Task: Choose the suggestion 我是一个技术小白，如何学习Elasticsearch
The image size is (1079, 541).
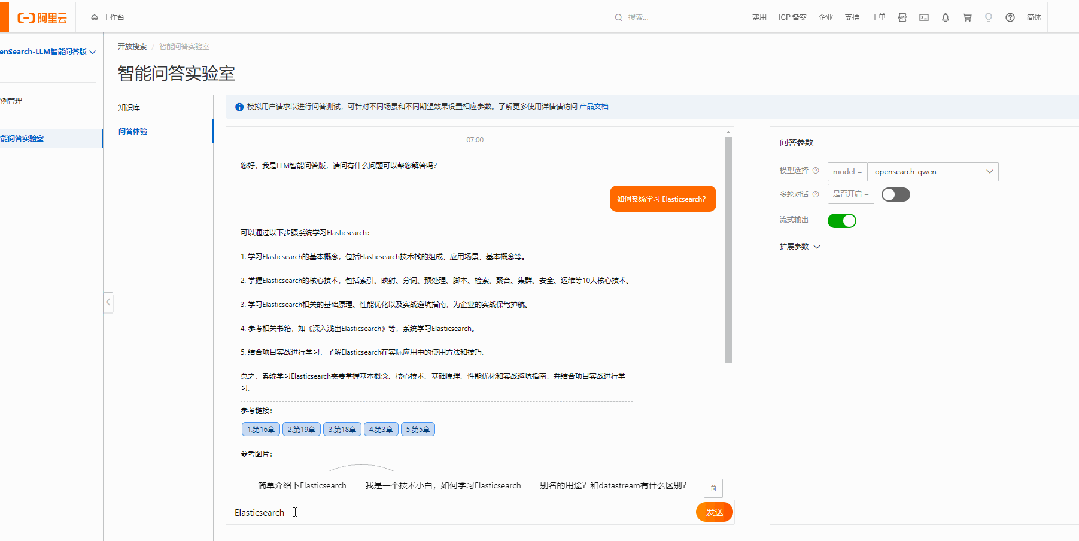Action: coord(443,485)
